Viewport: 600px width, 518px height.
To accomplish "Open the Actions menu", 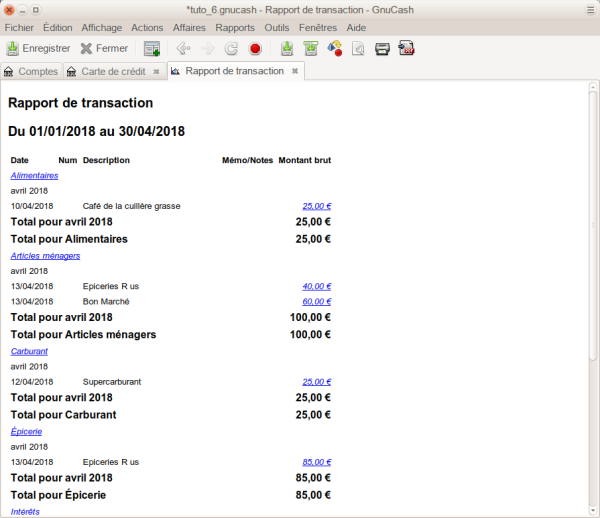I will (147, 28).
